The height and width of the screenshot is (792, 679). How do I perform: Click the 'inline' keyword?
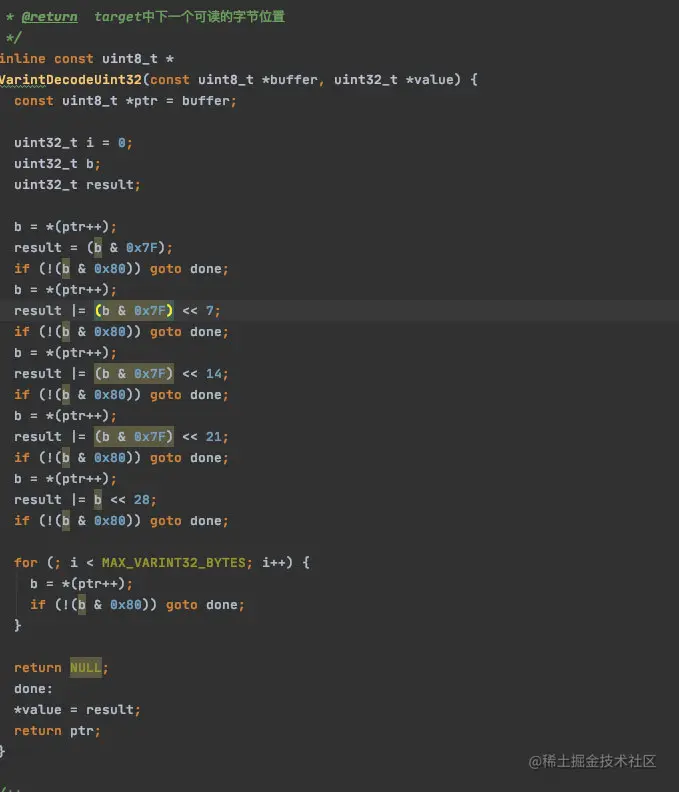(23, 59)
